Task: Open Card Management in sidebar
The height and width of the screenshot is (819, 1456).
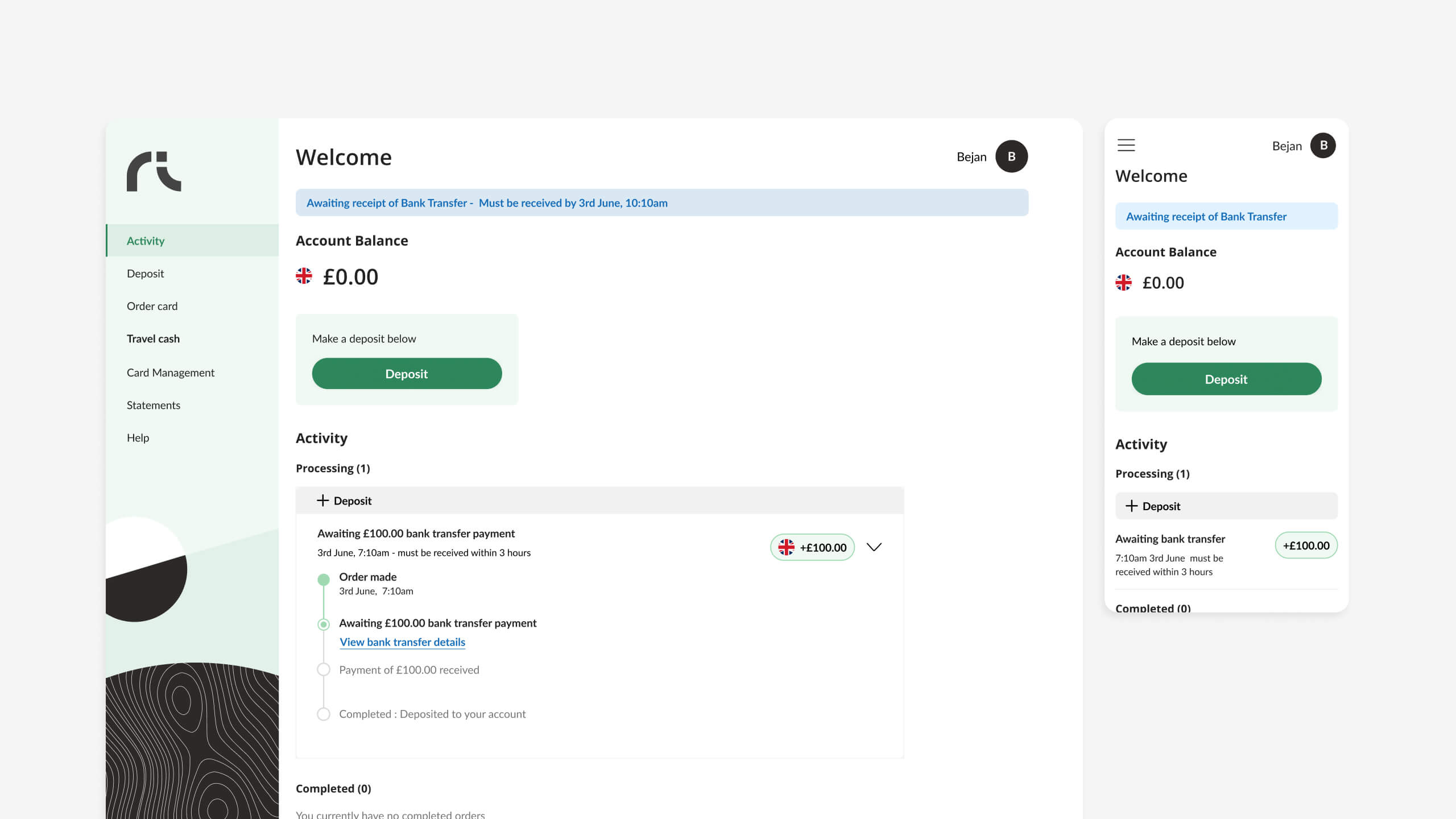Action: click(171, 373)
